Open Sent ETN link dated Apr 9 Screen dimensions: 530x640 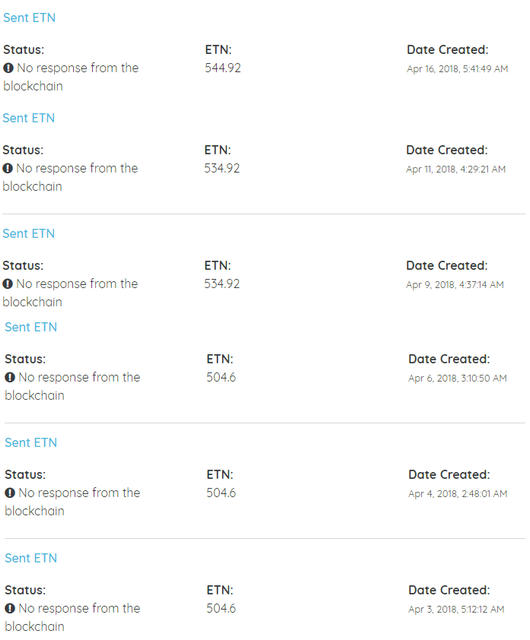click(29, 233)
